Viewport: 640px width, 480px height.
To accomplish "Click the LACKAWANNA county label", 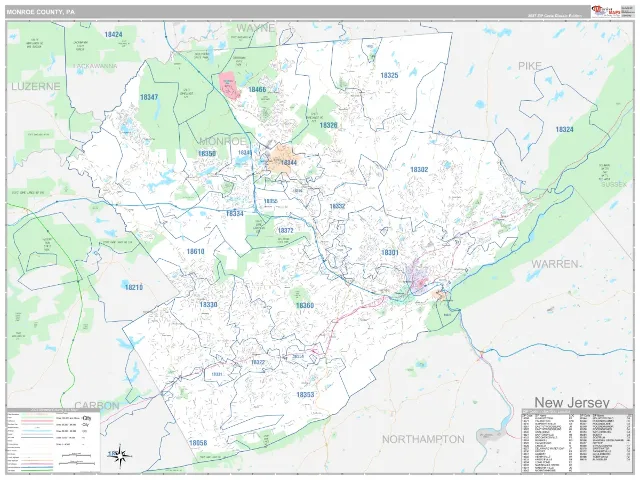I will pos(95,66).
